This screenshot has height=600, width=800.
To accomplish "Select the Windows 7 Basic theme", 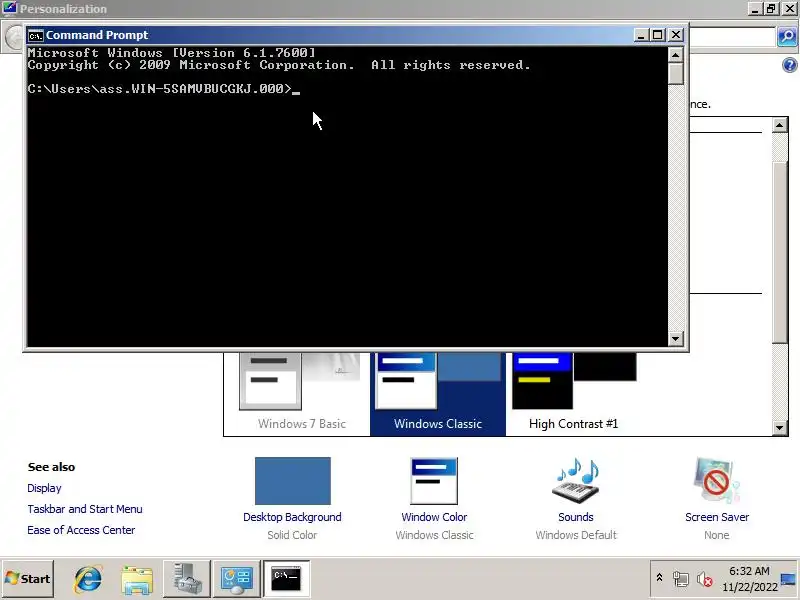I will (302, 394).
